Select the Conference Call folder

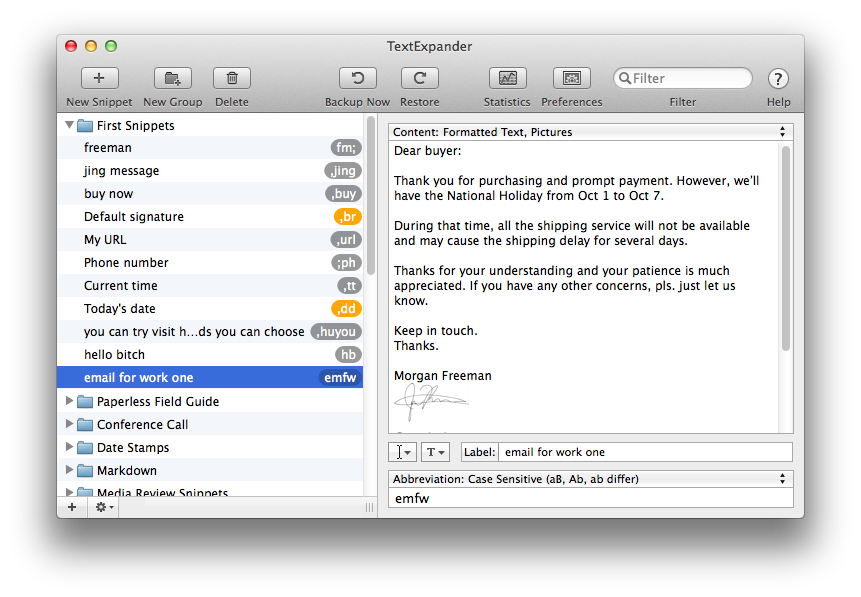click(x=210, y=425)
